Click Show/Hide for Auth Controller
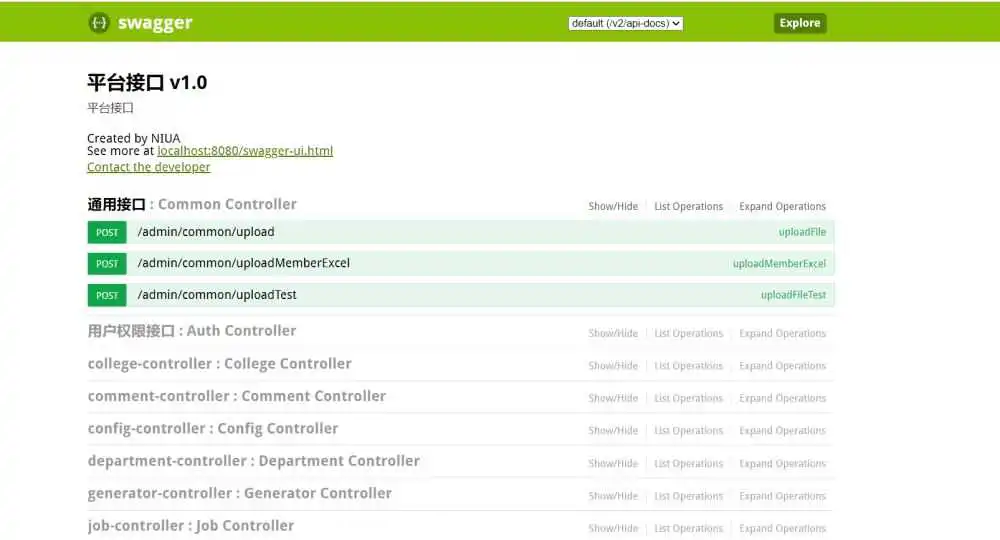This screenshot has width=1000, height=540. [613, 333]
